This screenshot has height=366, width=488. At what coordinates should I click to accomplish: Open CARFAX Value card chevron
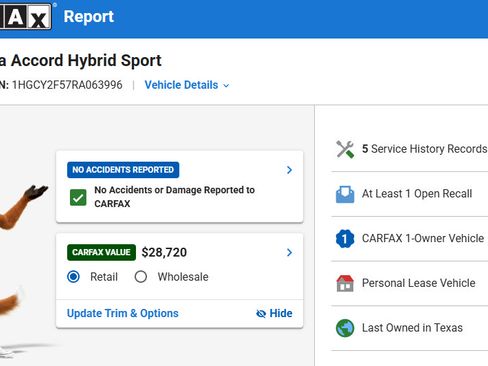(289, 252)
